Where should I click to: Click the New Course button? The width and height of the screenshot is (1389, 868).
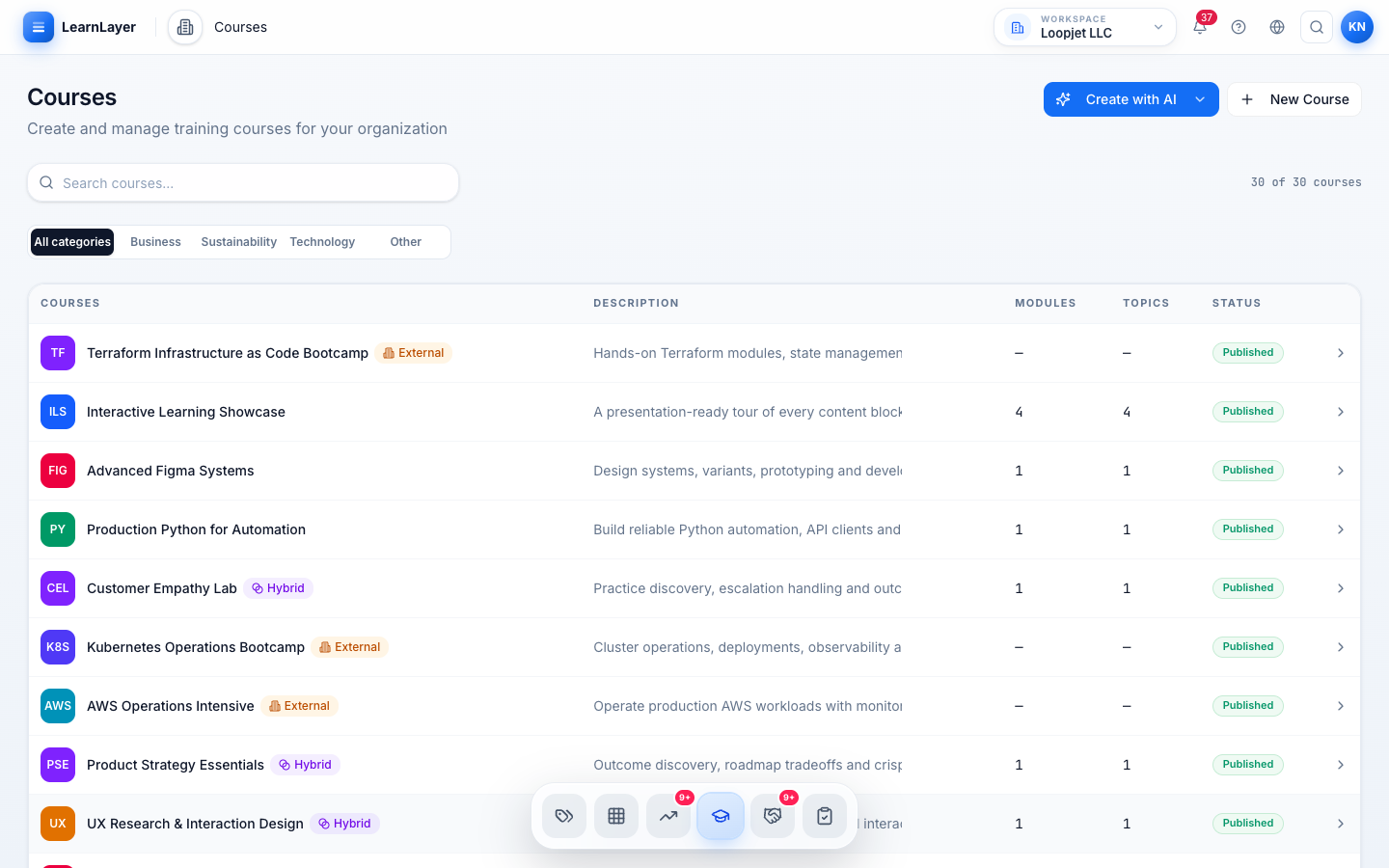pyautogui.click(x=1294, y=99)
